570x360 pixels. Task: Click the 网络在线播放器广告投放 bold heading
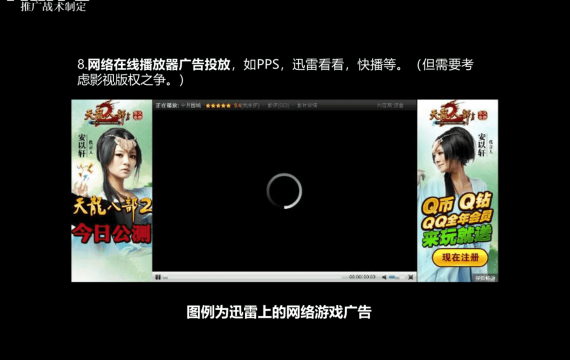click(x=159, y=65)
